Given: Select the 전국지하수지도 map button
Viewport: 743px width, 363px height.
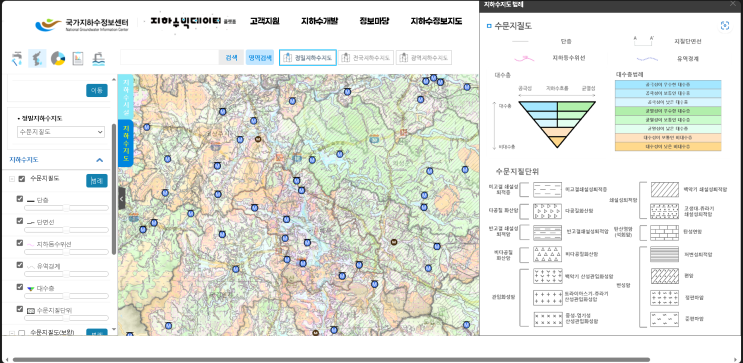Looking at the screenshot, I should pos(366,58).
